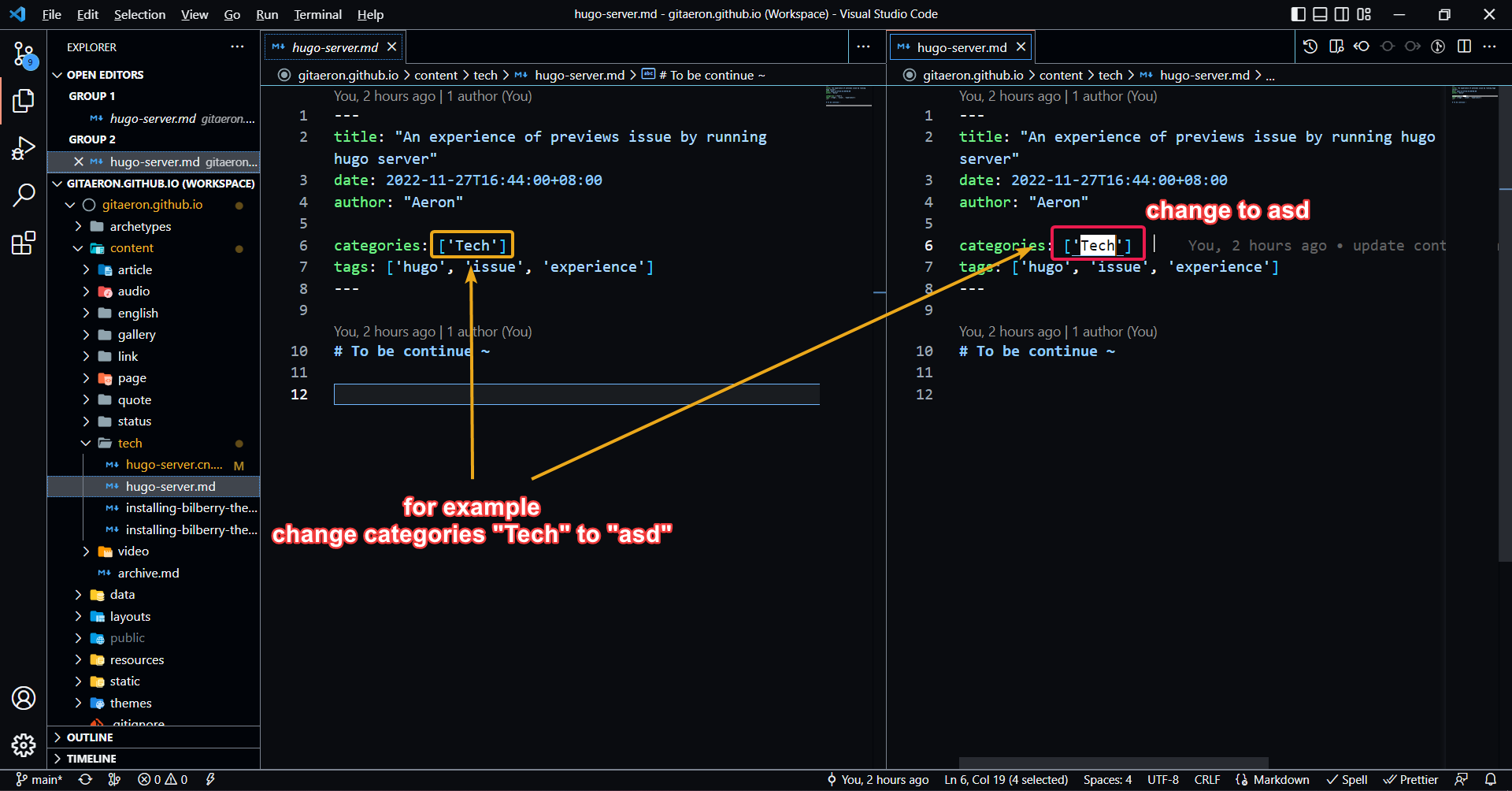The image size is (1512, 791).
Task: Open the Accounts menu icon
Action: click(24, 698)
